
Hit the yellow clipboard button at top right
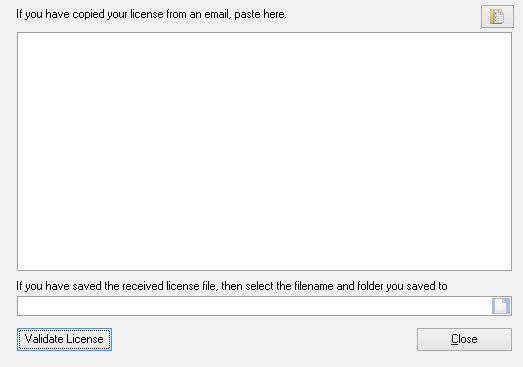(497, 16)
